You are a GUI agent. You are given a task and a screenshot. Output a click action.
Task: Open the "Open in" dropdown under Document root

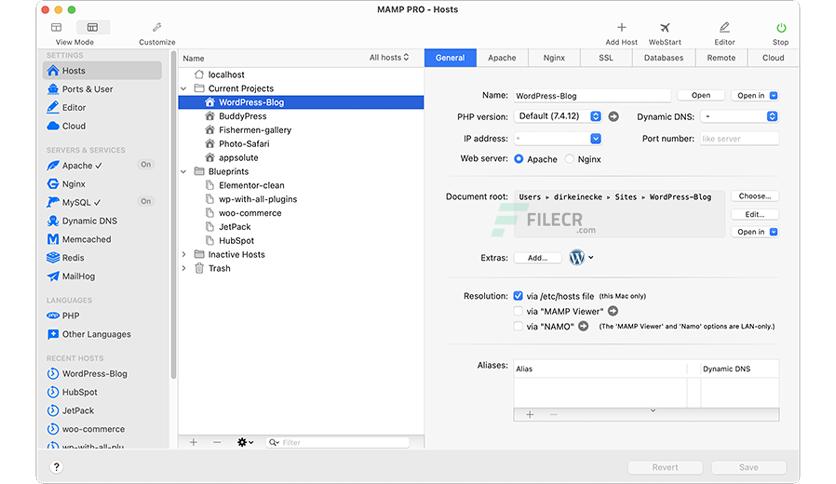[754, 232]
